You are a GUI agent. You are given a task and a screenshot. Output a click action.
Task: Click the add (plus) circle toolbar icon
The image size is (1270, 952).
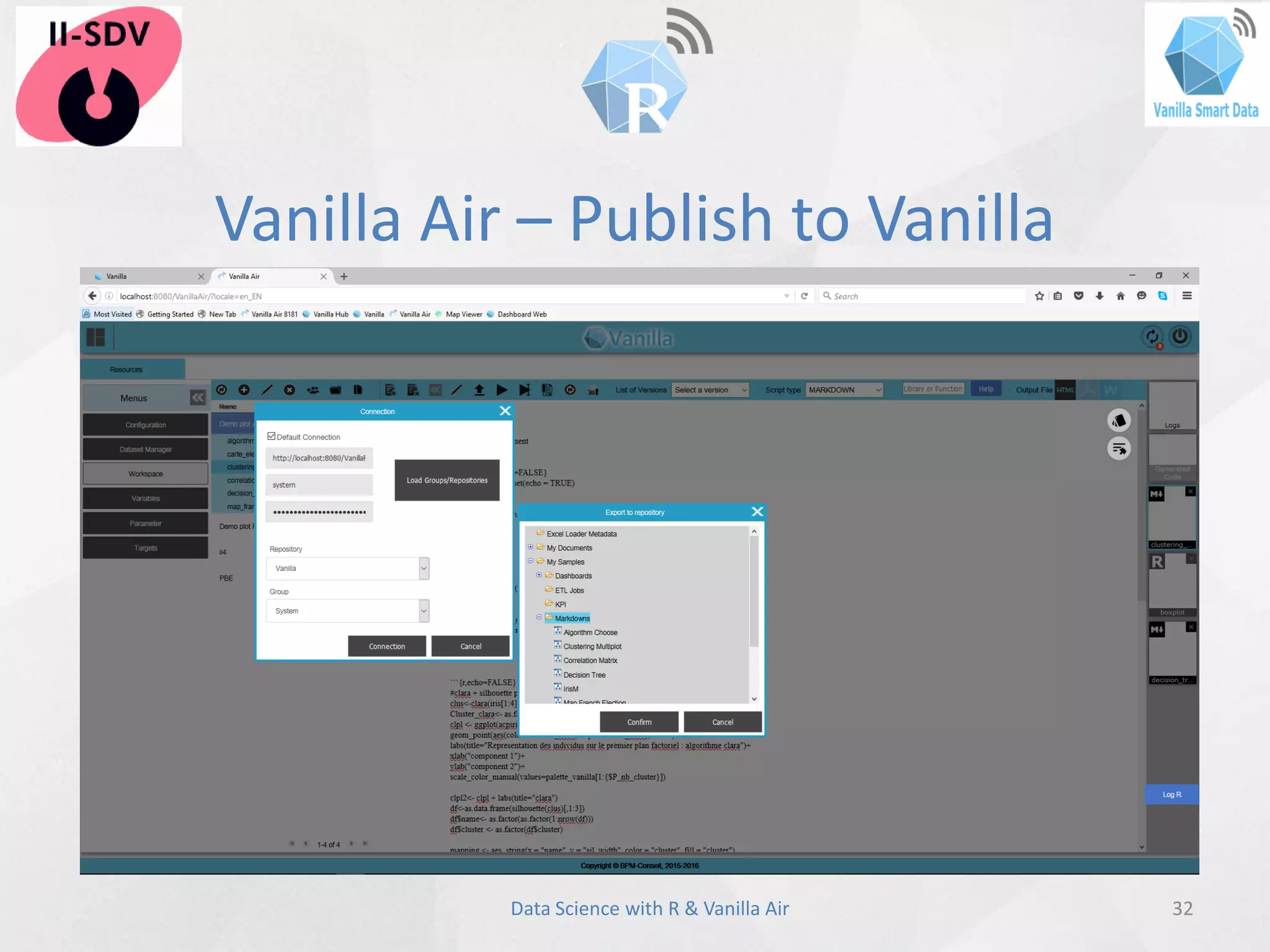click(244, 390)
